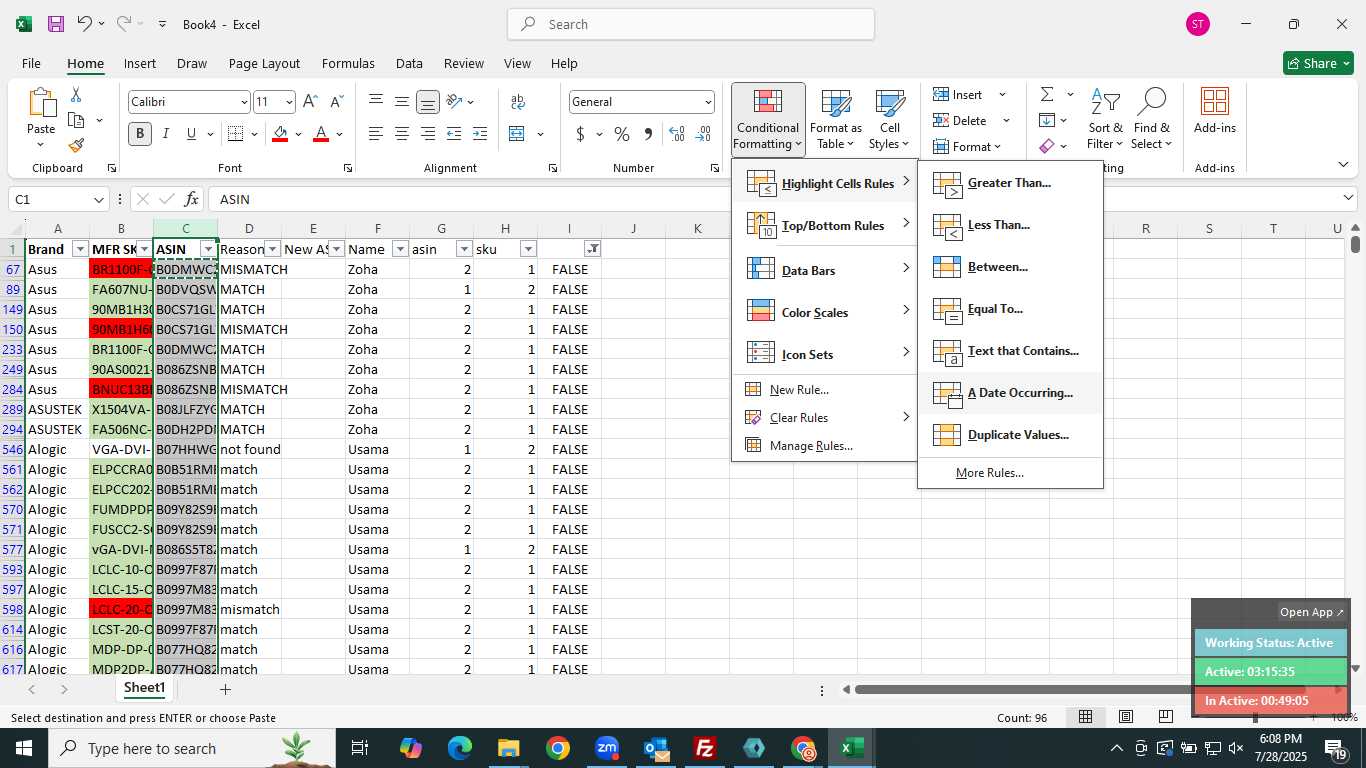Apply percent style format
The height and width of the screenshot is (768, 1366).
coord(622,134)
